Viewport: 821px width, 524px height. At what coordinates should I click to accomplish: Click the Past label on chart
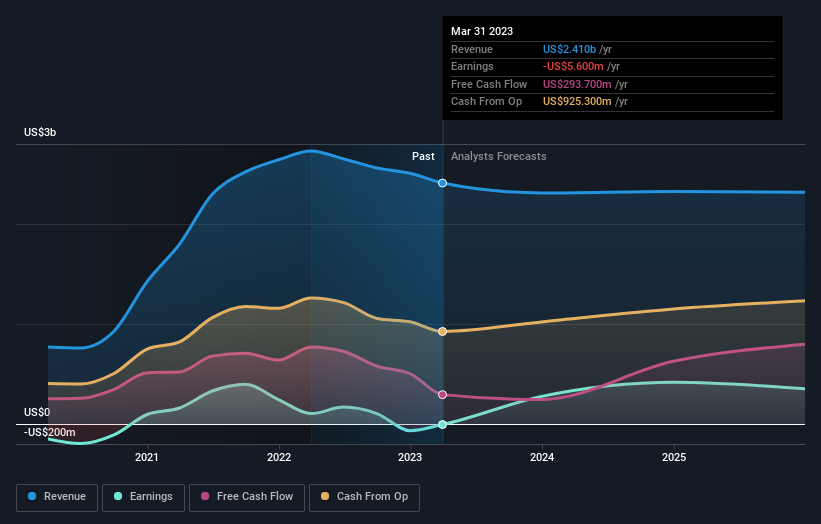[x=423, y=157]
